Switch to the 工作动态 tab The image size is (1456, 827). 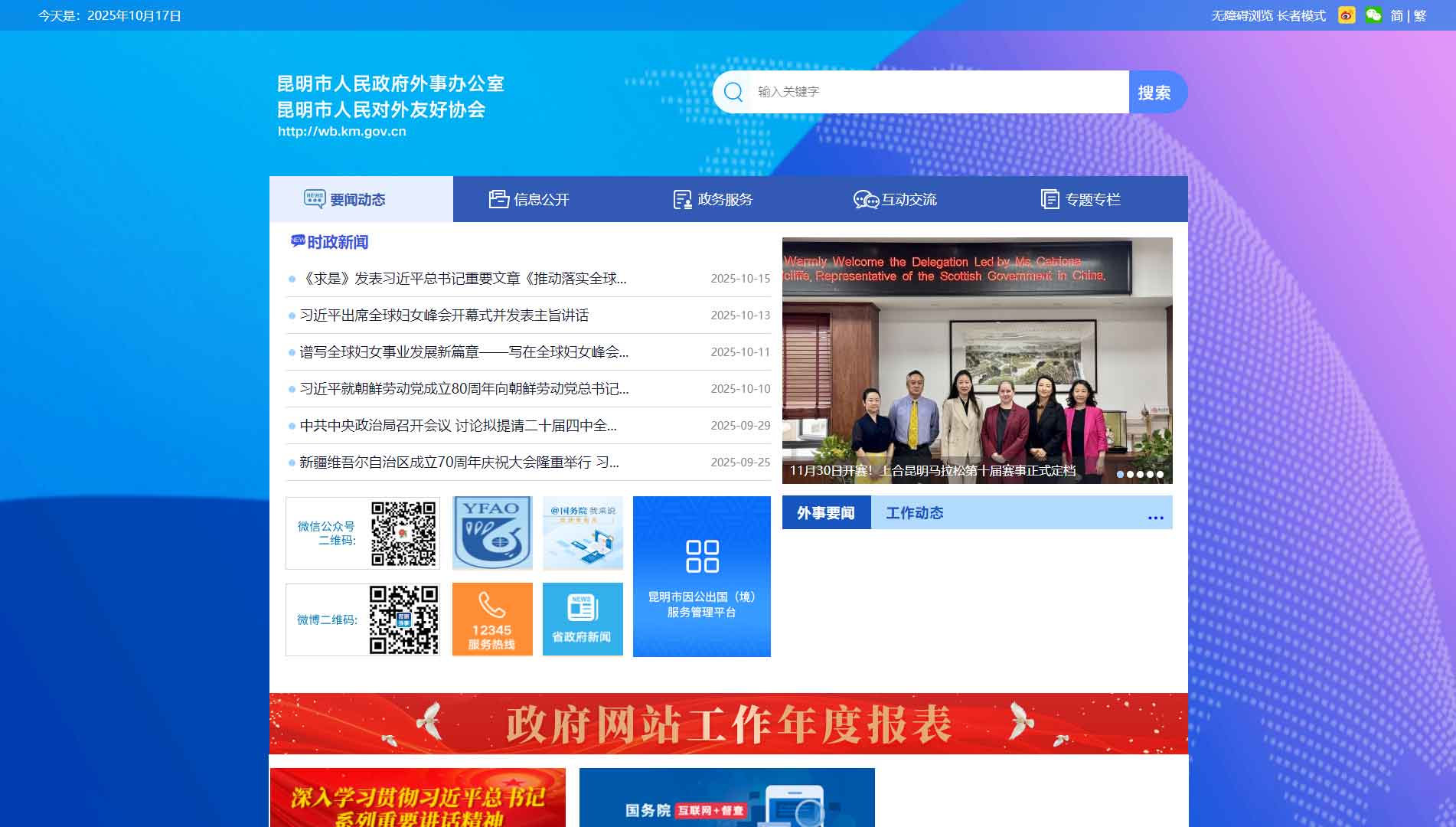coord(915,512)
